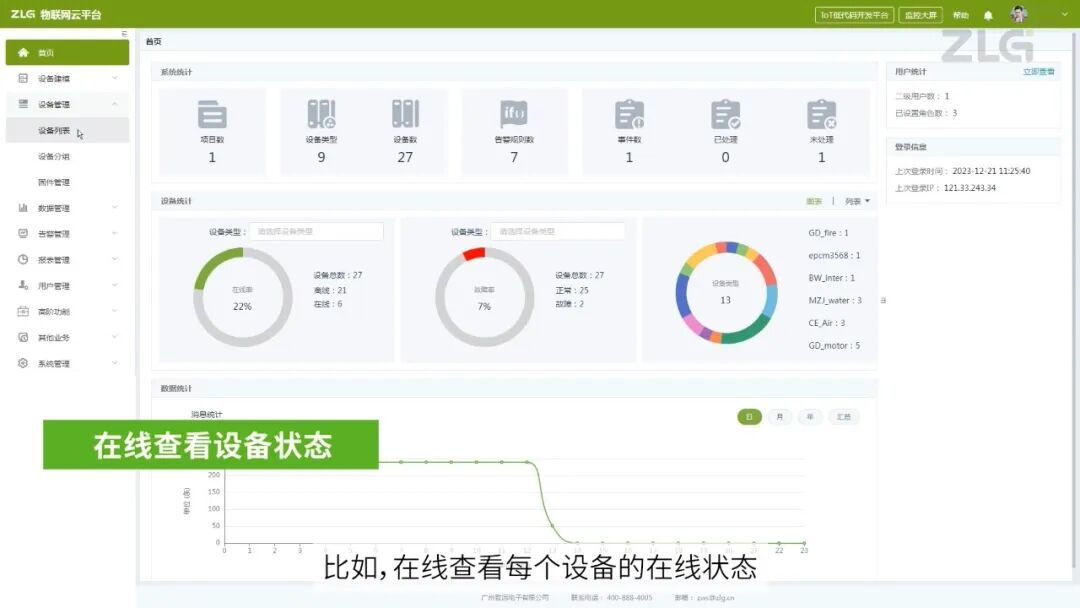Collapse the 设备管理 menu chevron
Image resolution: width=1080 pixels, height=608 pixels.
pos(114,104)
